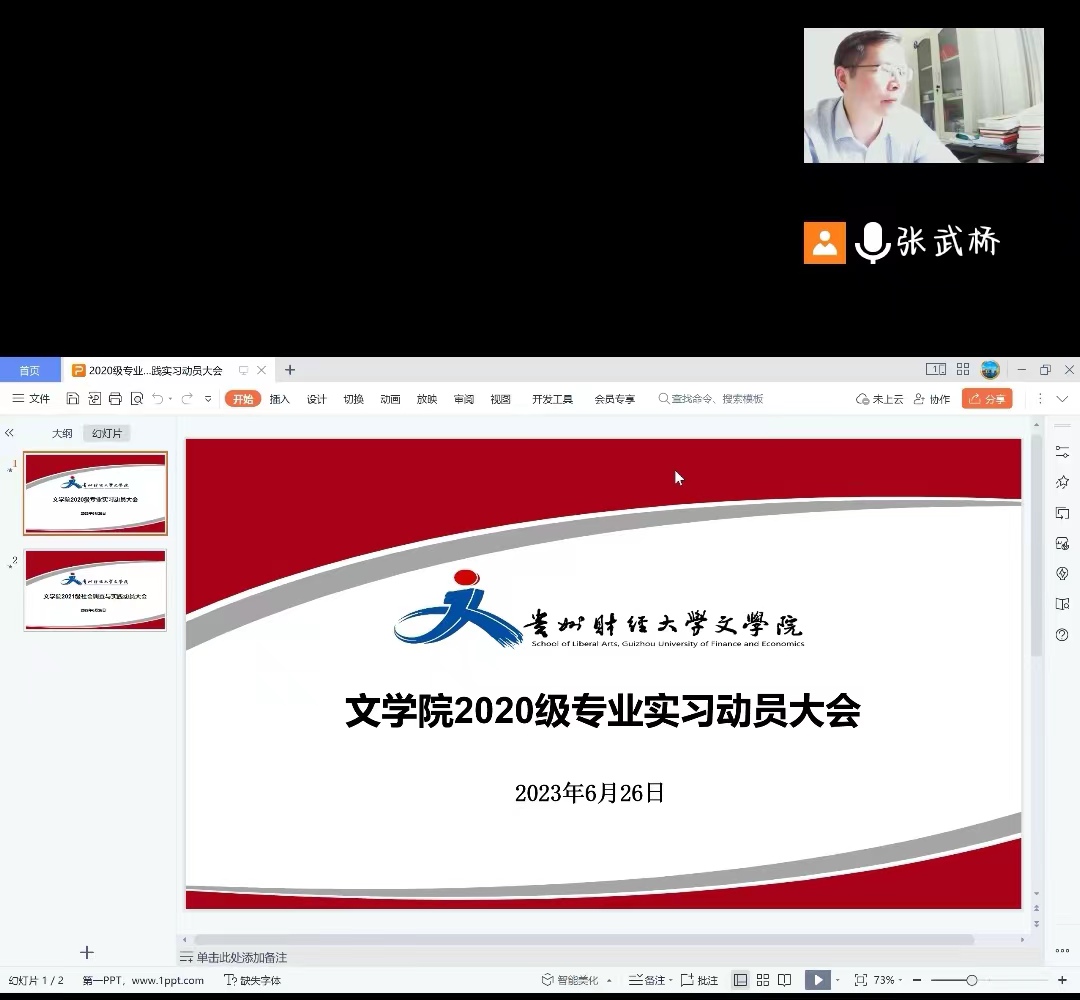The height and width of the screenshot is (1000, 1080).
Task: Open the 73% zoom level dropdown
Action: (889, 980)
